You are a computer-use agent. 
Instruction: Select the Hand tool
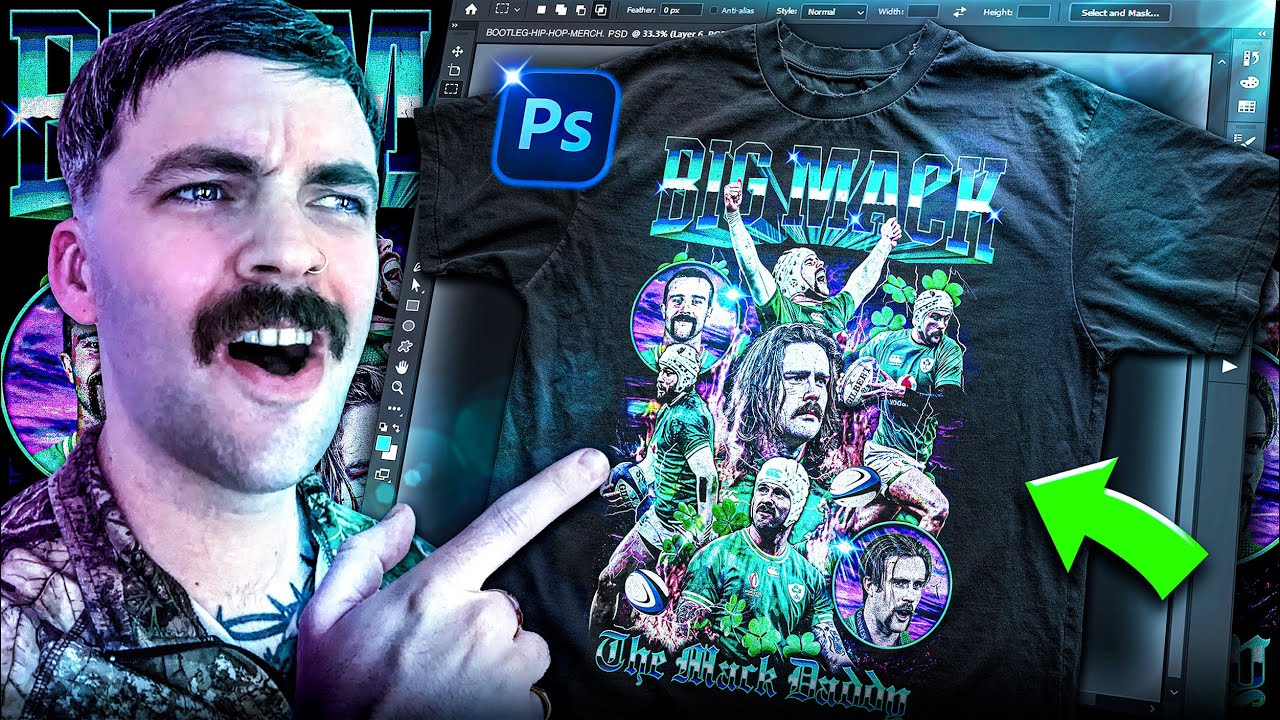click(404, 369)
